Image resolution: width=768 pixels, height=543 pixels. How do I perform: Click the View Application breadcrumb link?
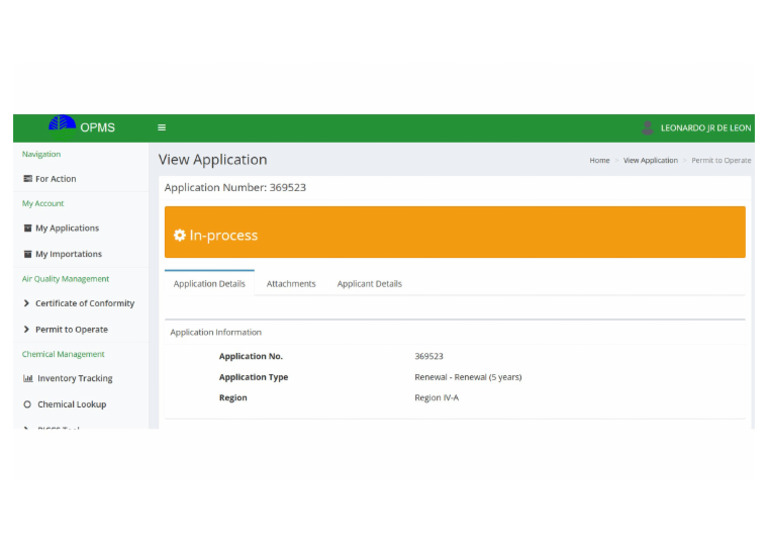(x=650, y=160)
